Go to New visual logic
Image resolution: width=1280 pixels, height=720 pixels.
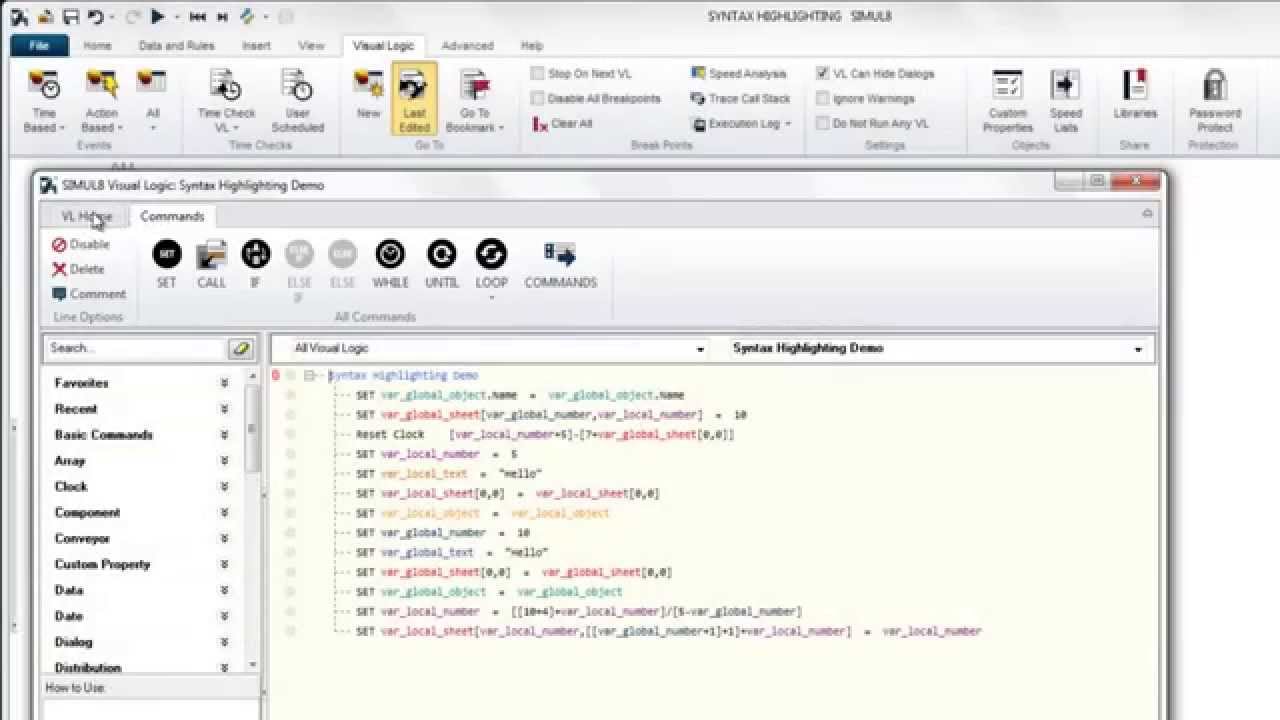pyautogui.click(x=368, y=95)
